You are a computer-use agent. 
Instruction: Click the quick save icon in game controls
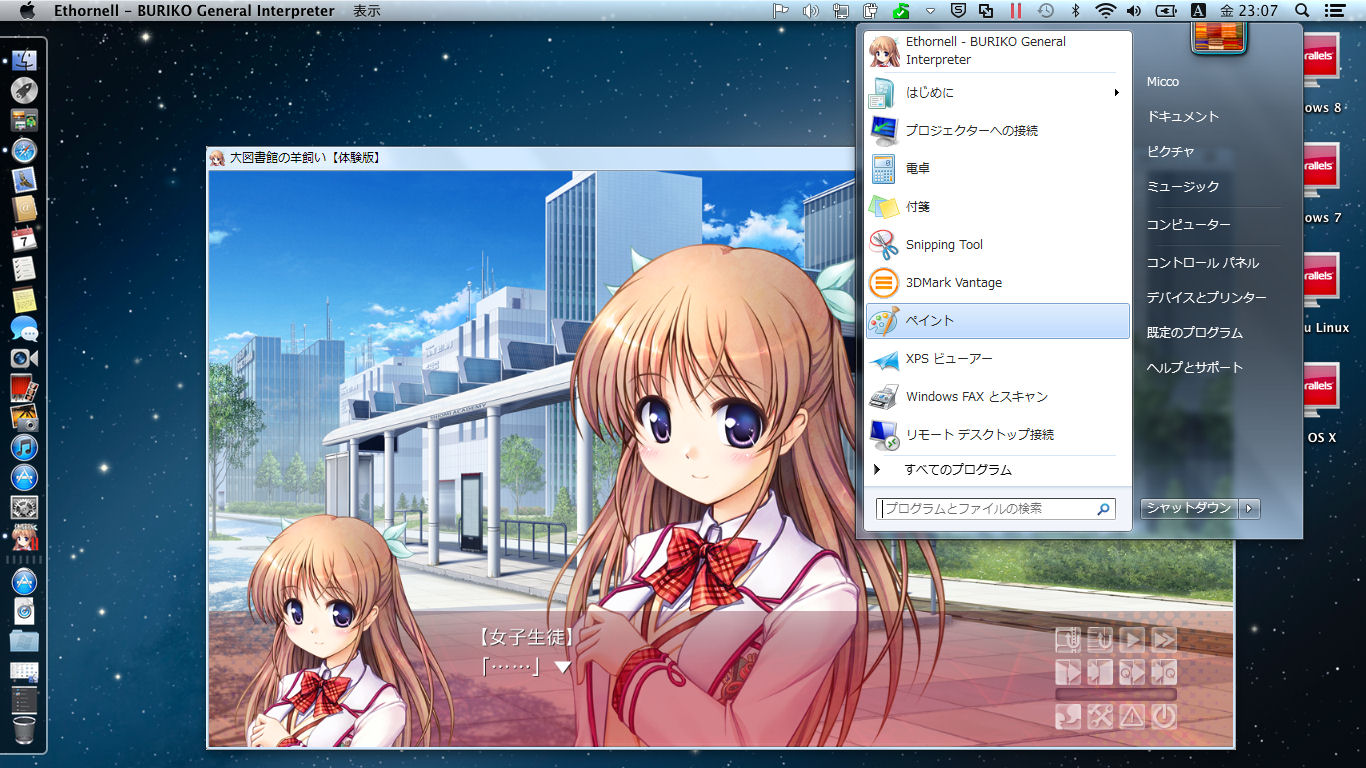click(x=1069, y=639)
